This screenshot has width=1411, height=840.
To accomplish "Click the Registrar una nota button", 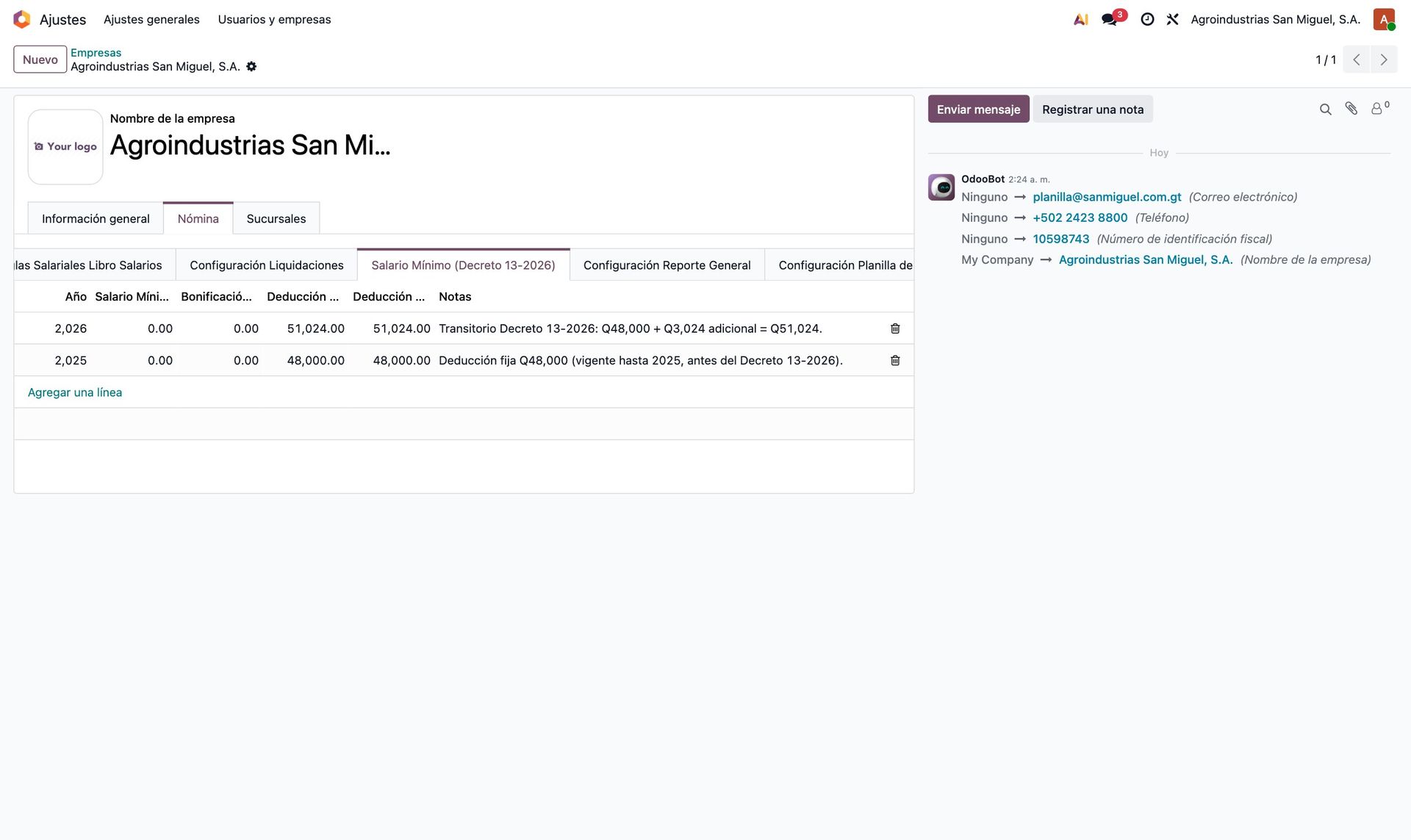I will (x=1093, y=110).
